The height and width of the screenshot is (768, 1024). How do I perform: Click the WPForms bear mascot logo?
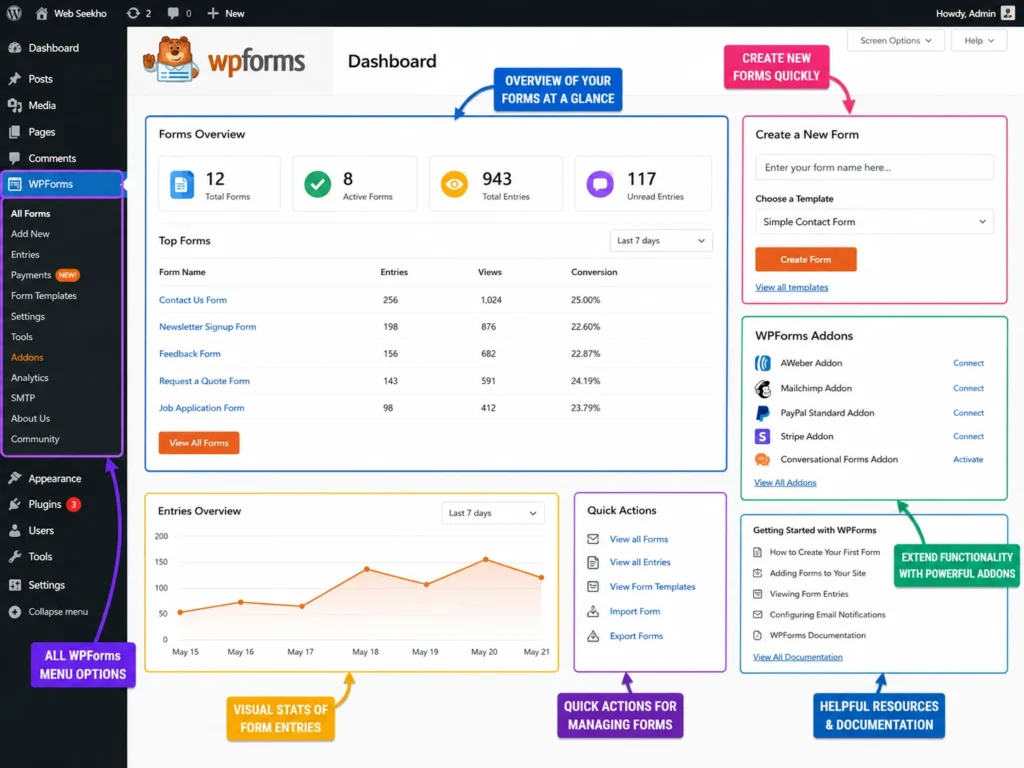(172, 59)
